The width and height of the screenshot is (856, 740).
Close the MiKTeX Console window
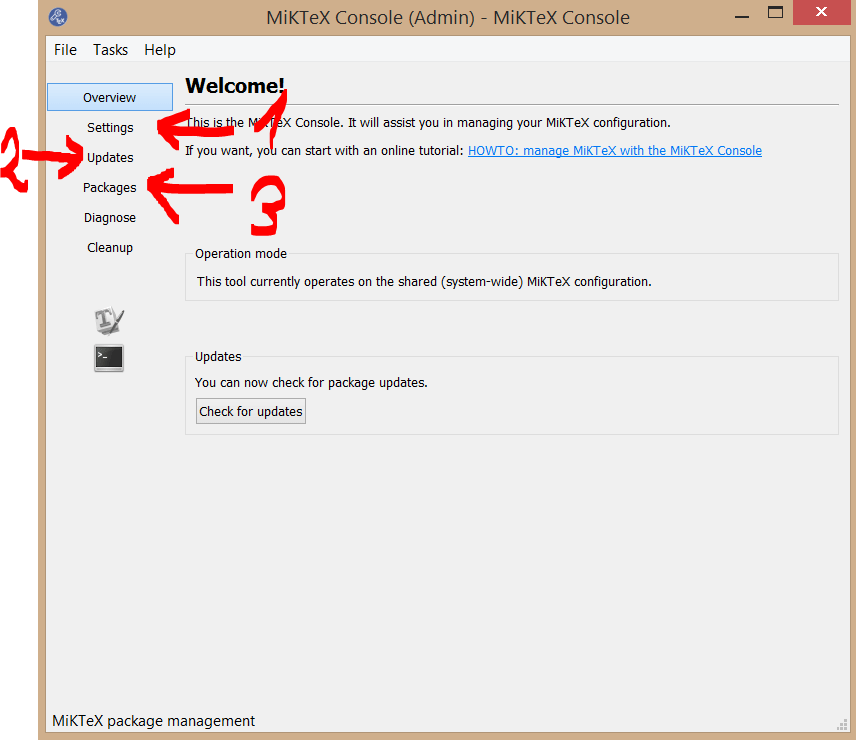pos(821,13)
